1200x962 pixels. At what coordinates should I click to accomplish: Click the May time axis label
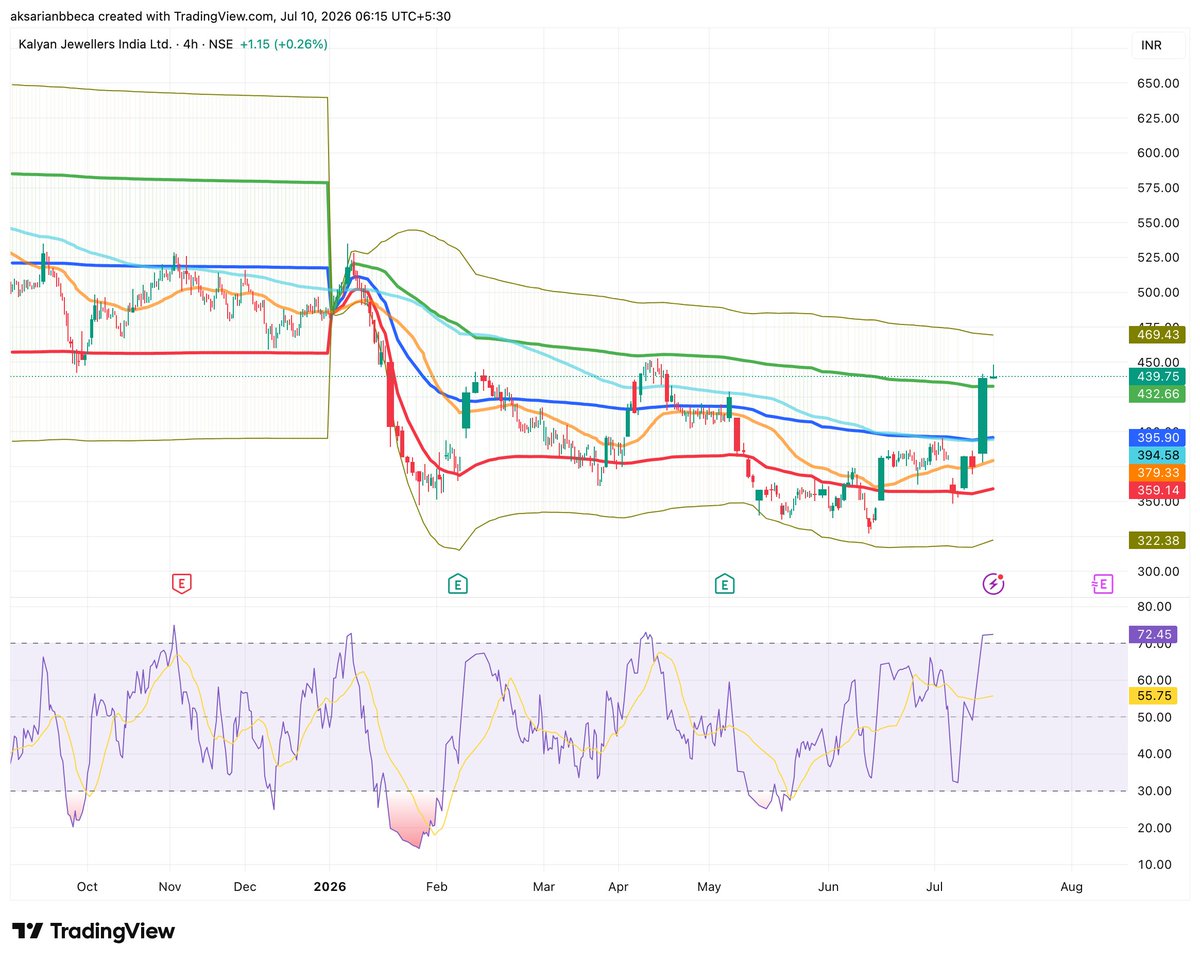click(709, 887)
